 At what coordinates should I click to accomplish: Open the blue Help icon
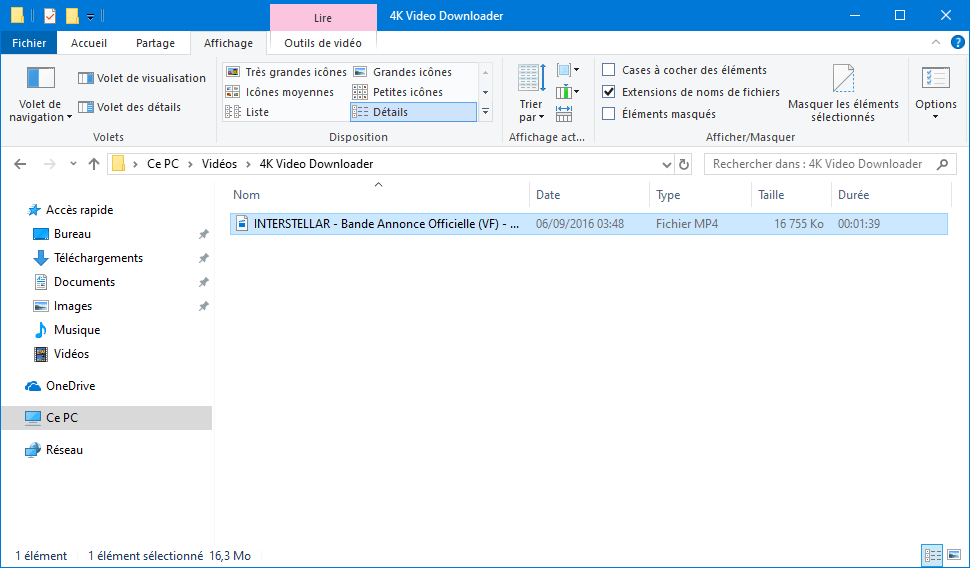coord(957,43)
